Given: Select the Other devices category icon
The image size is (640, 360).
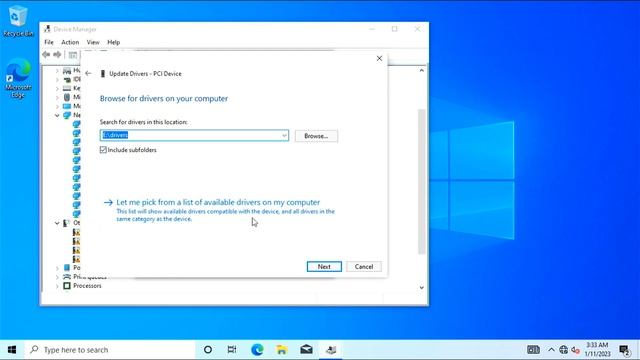Looking at the screenshot, I should 67,223.
